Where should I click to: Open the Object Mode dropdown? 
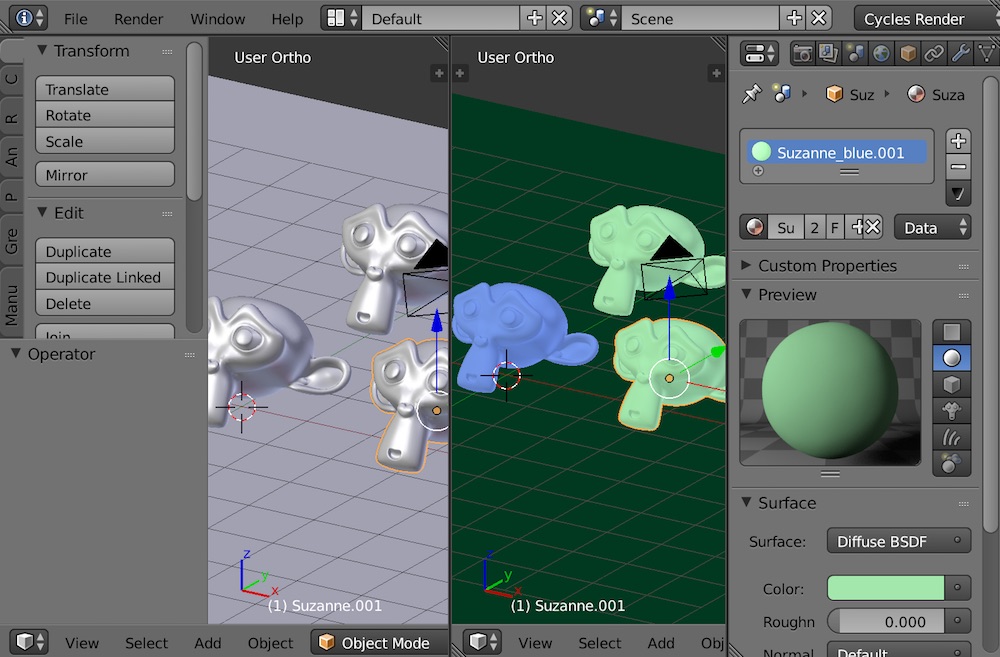(379, 642)
